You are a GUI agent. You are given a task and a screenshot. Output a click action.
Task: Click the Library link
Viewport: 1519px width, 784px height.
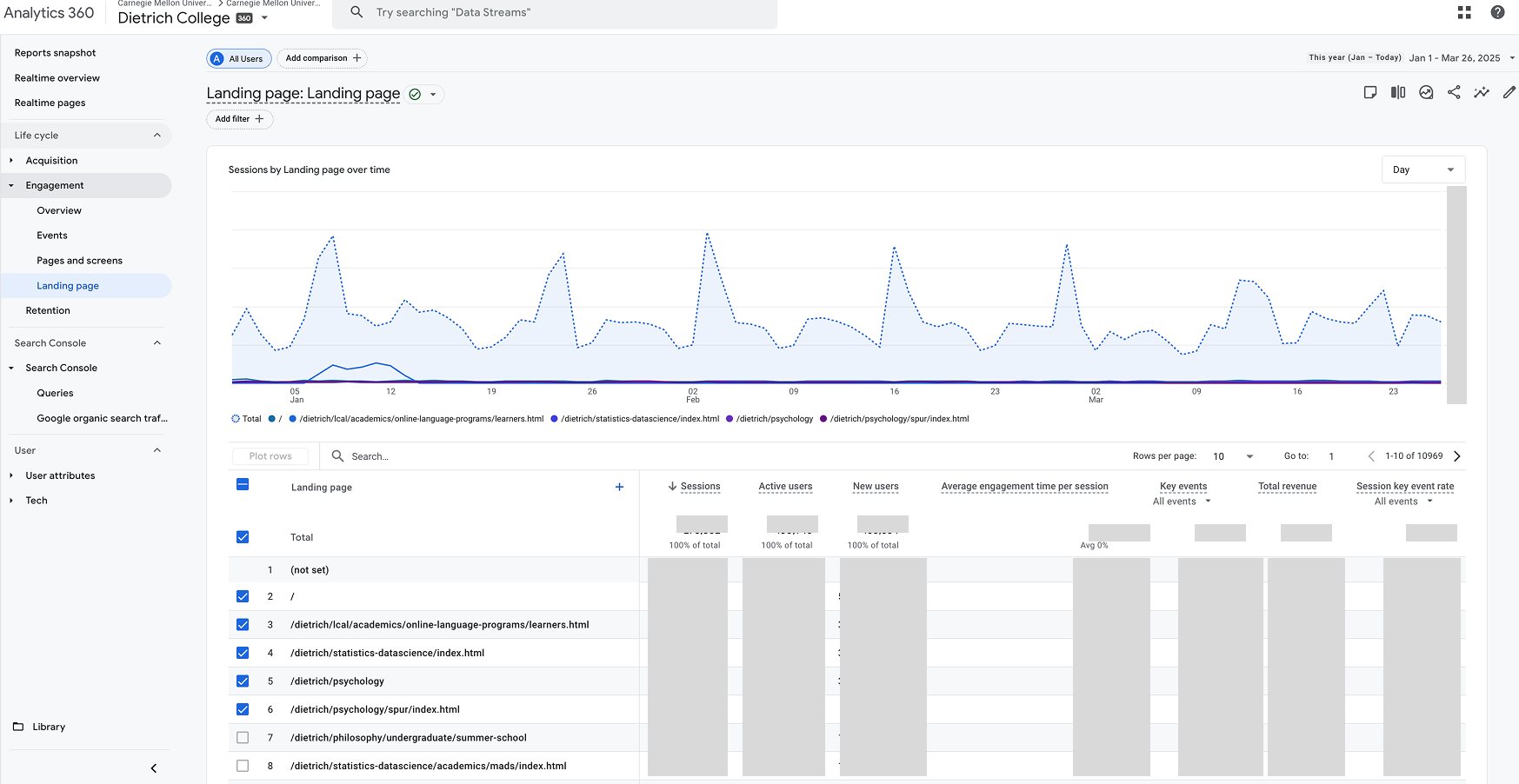click(49, 727)
